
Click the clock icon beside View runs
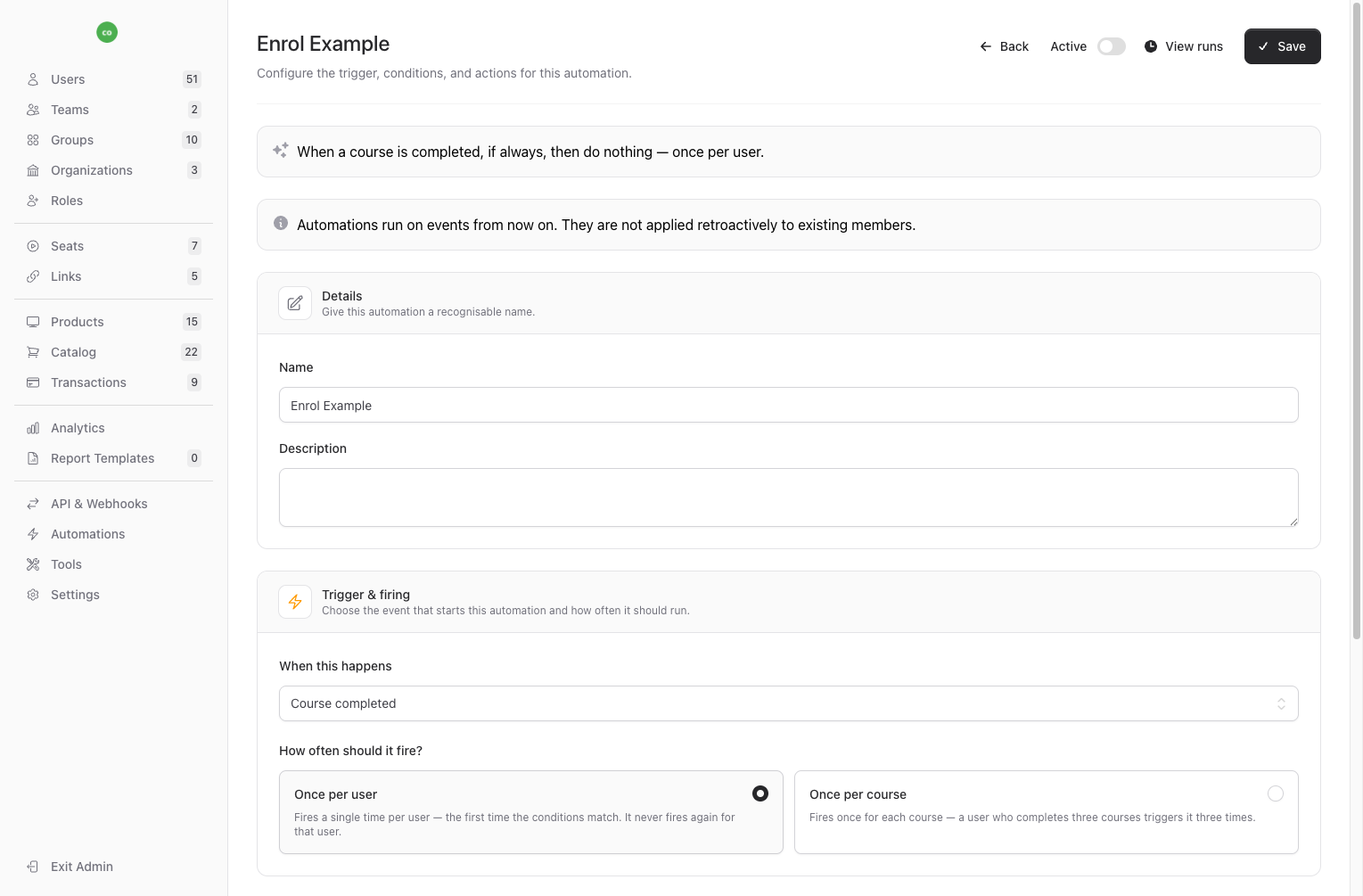pos(1151,46)
